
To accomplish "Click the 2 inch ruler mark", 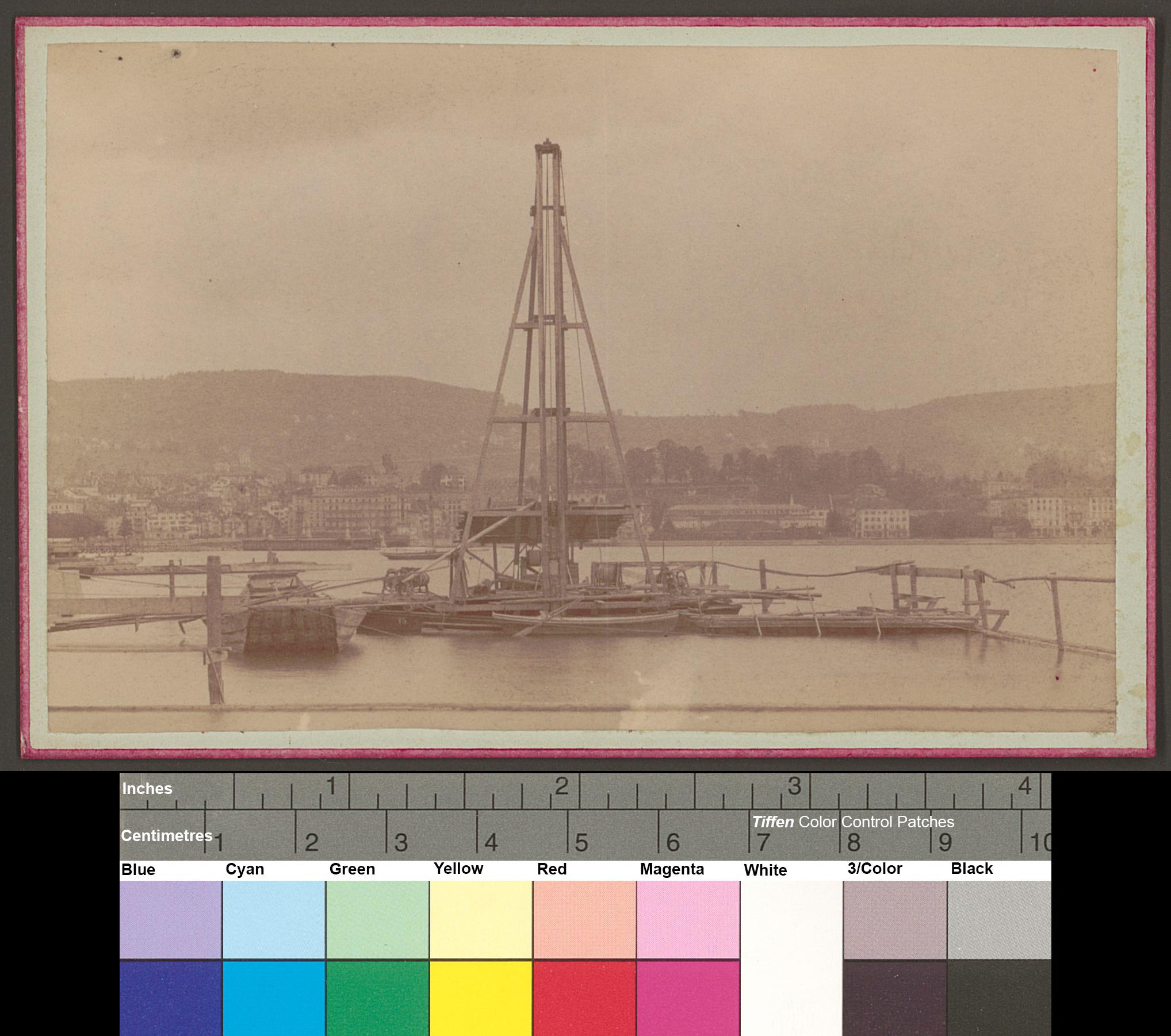I will (x=562, y=786).
